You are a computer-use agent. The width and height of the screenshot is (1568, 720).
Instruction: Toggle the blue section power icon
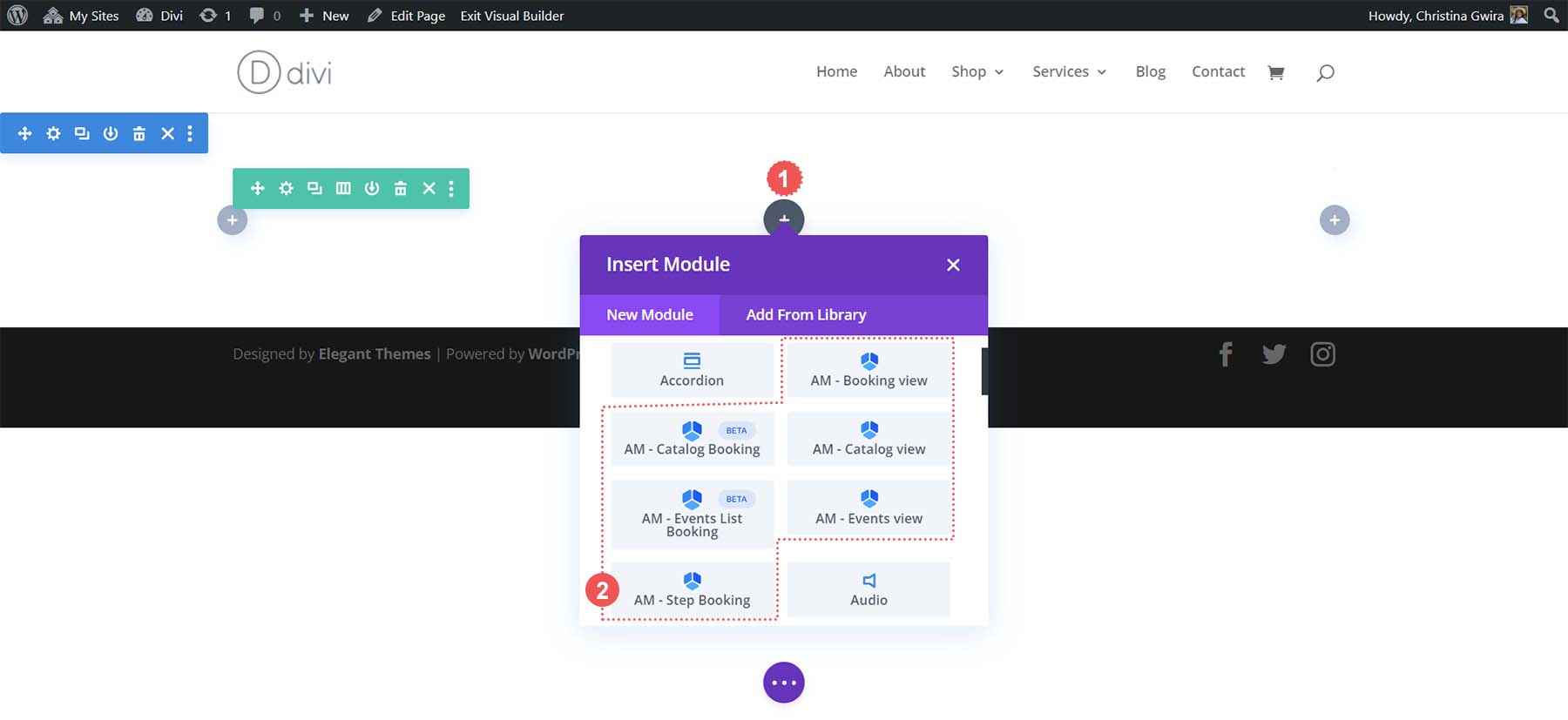111,133
